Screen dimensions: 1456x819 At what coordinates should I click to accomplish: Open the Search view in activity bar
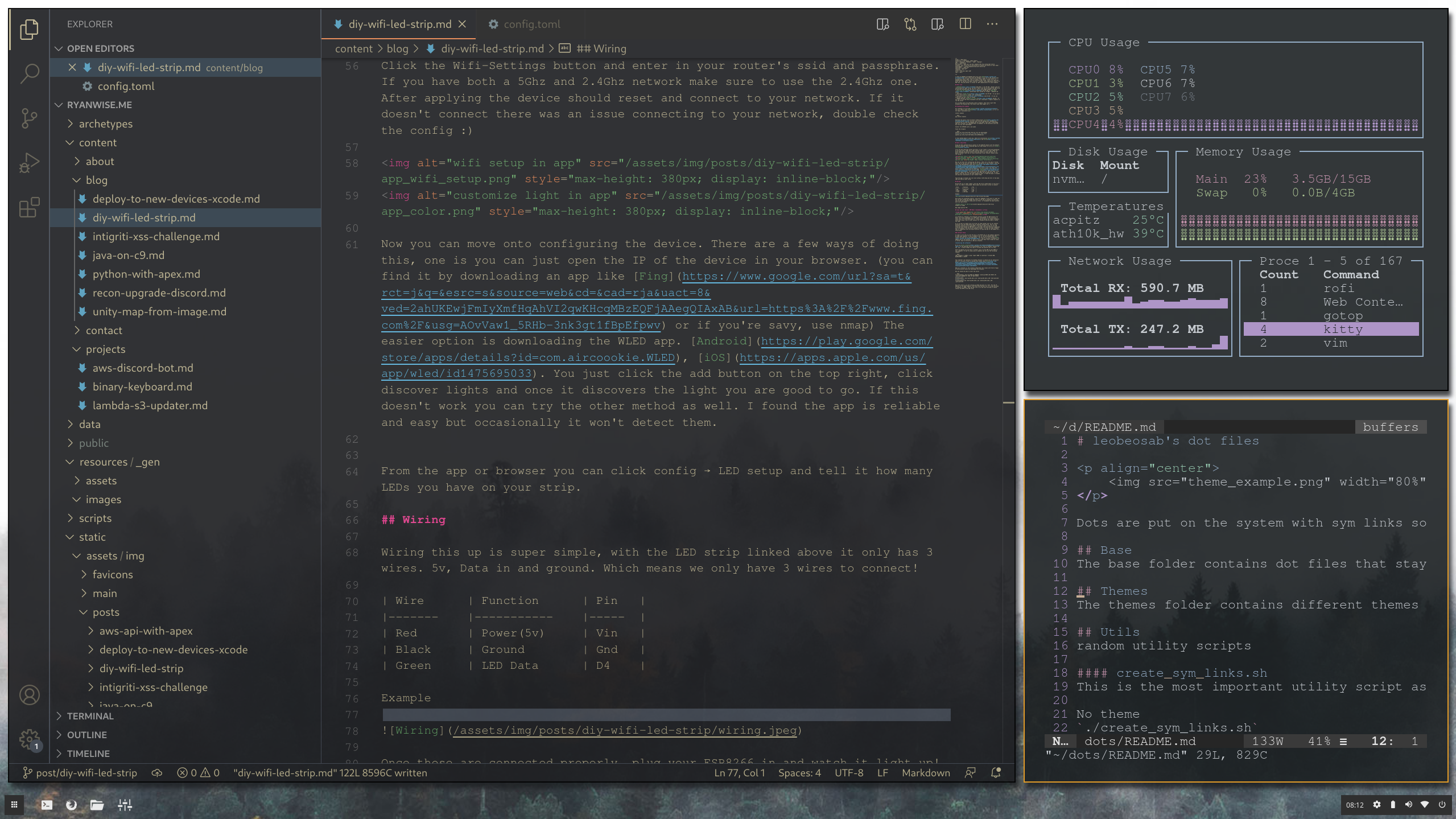[29, 73]
